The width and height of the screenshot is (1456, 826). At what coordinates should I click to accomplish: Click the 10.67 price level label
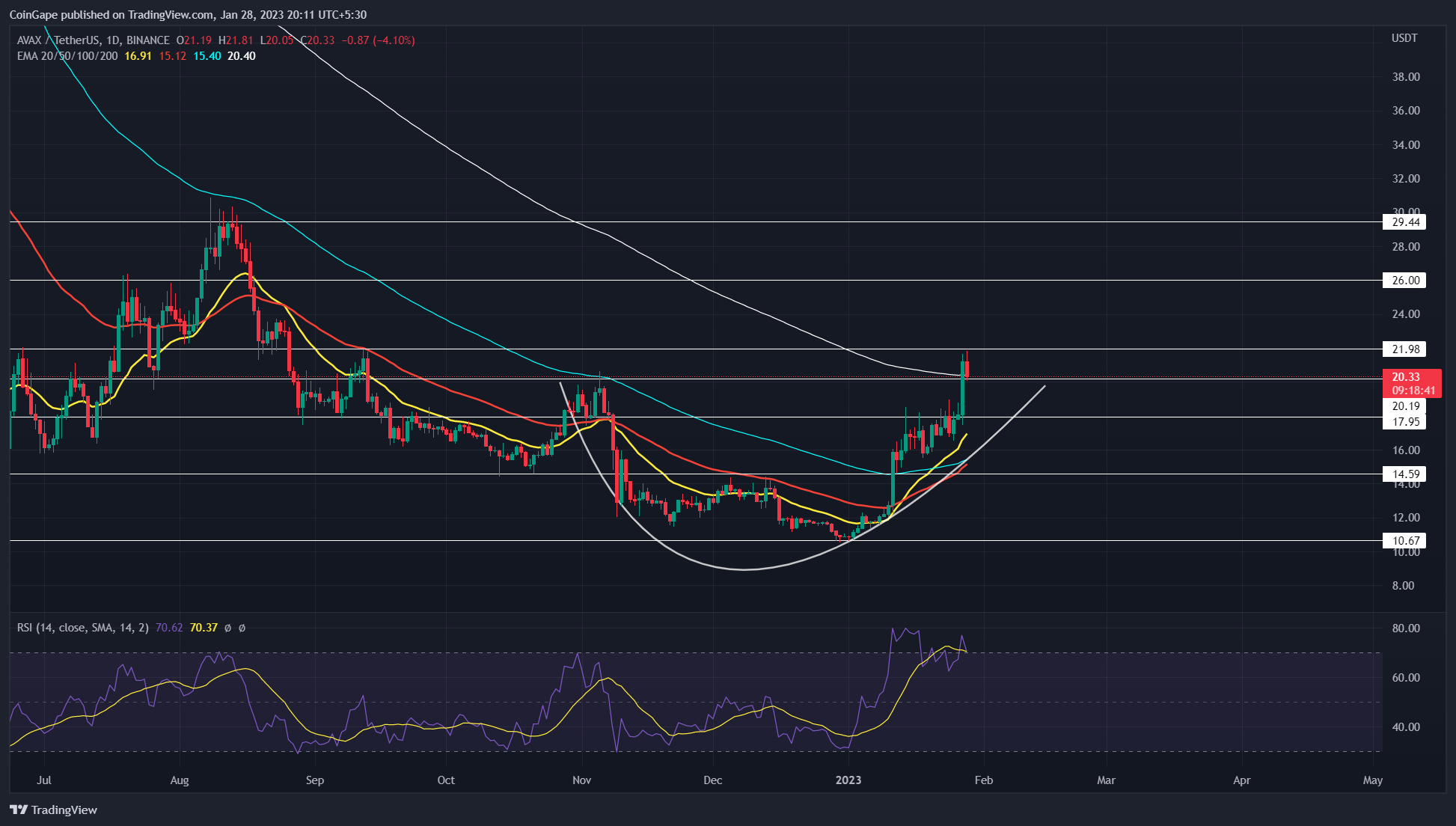(1404, 540)
